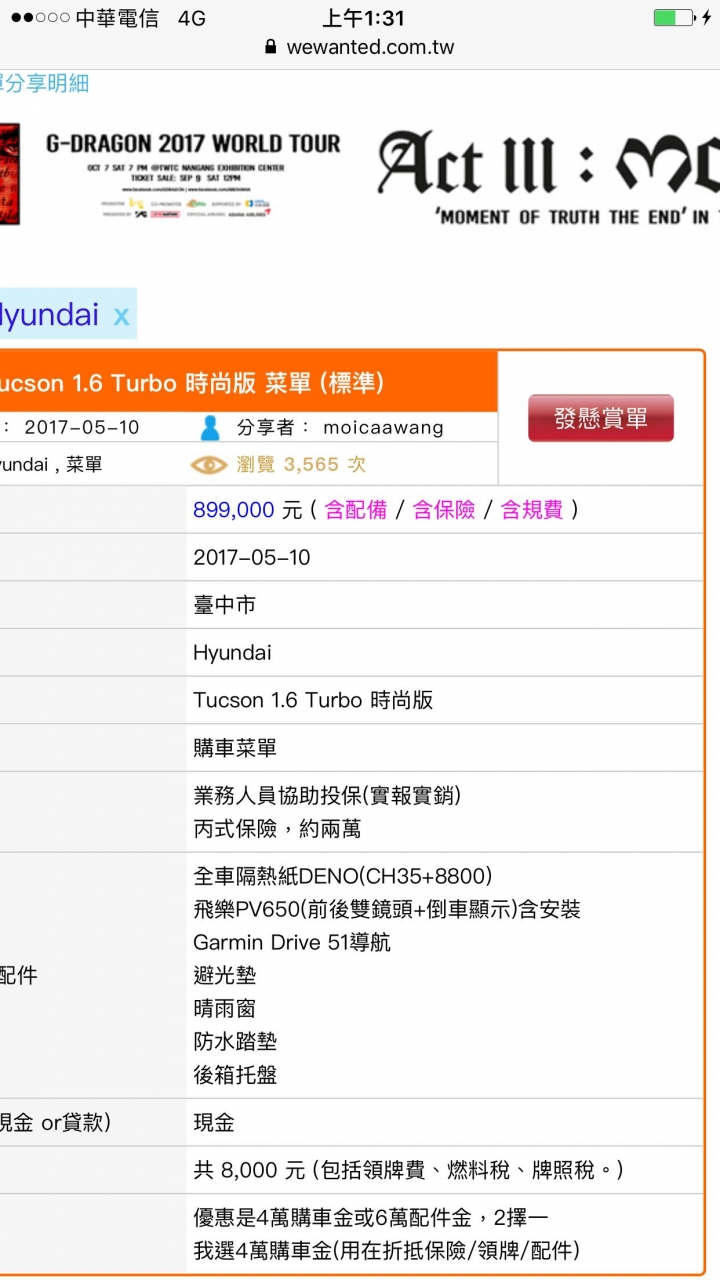Select the 899,000 price value
Screen dimensions: 720x1280
pos(233,510)
